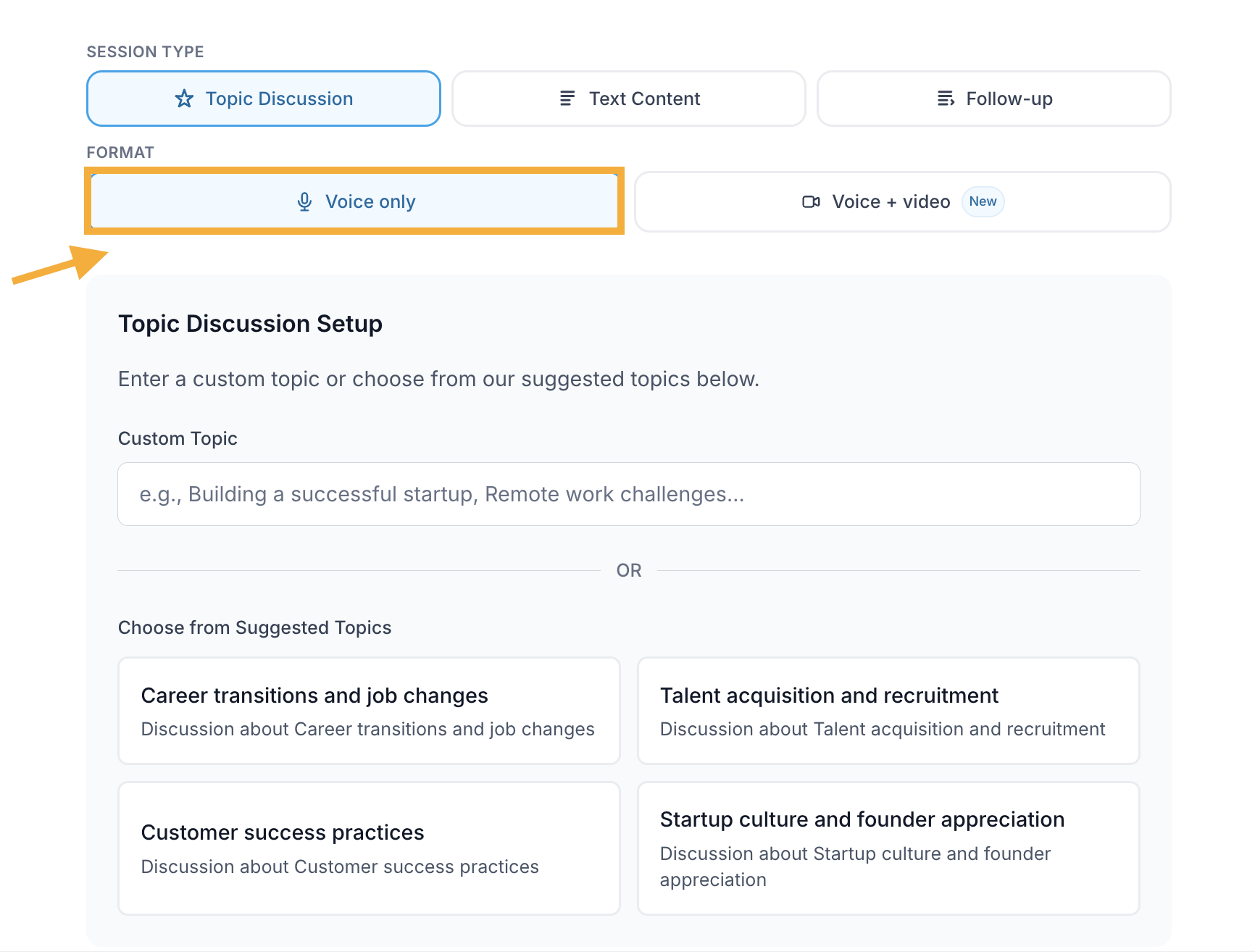
Task: Click the microphone icon in Voice only
Action: coord(304,202)
